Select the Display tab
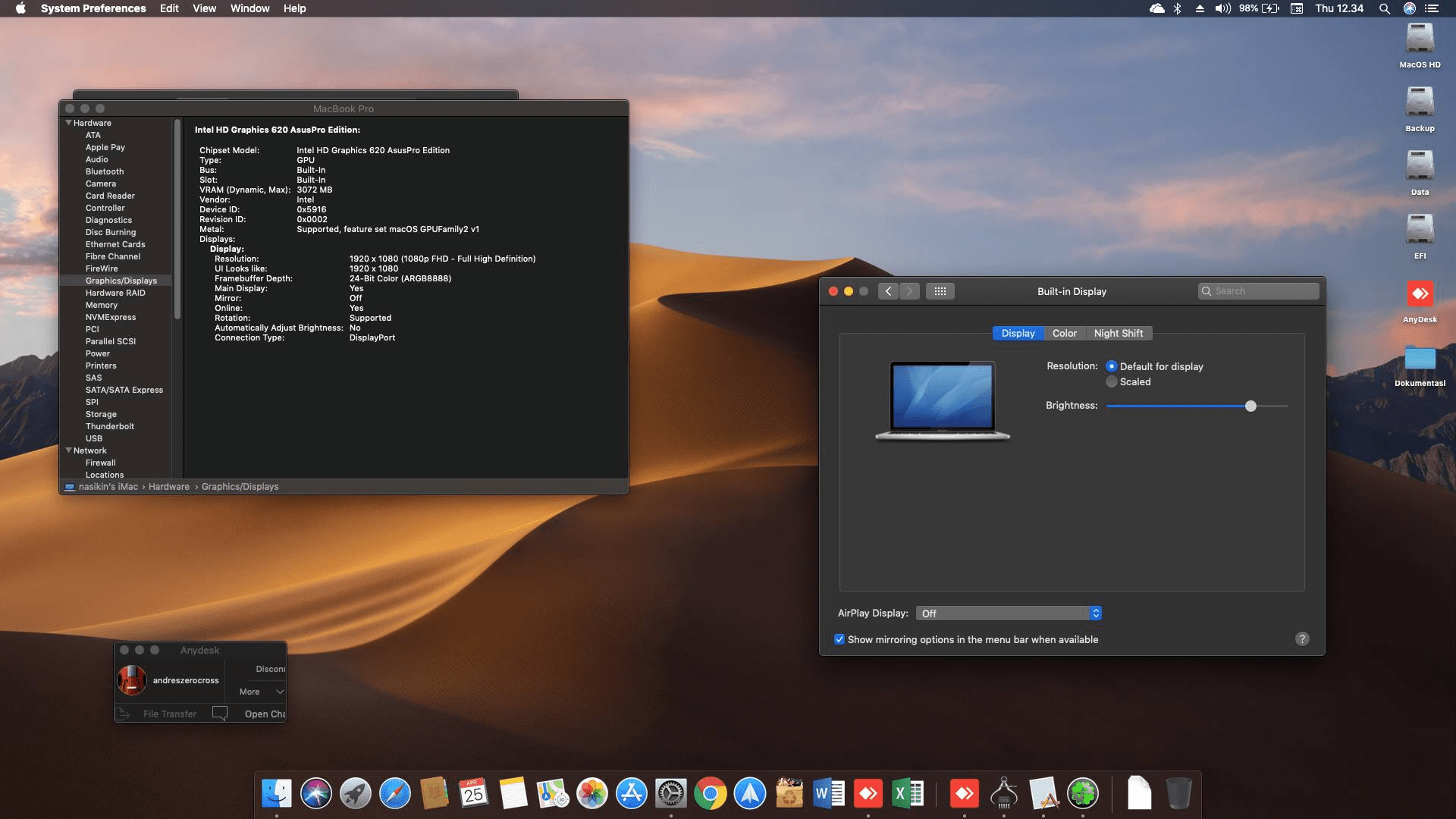 click(x=1018, y=334)
